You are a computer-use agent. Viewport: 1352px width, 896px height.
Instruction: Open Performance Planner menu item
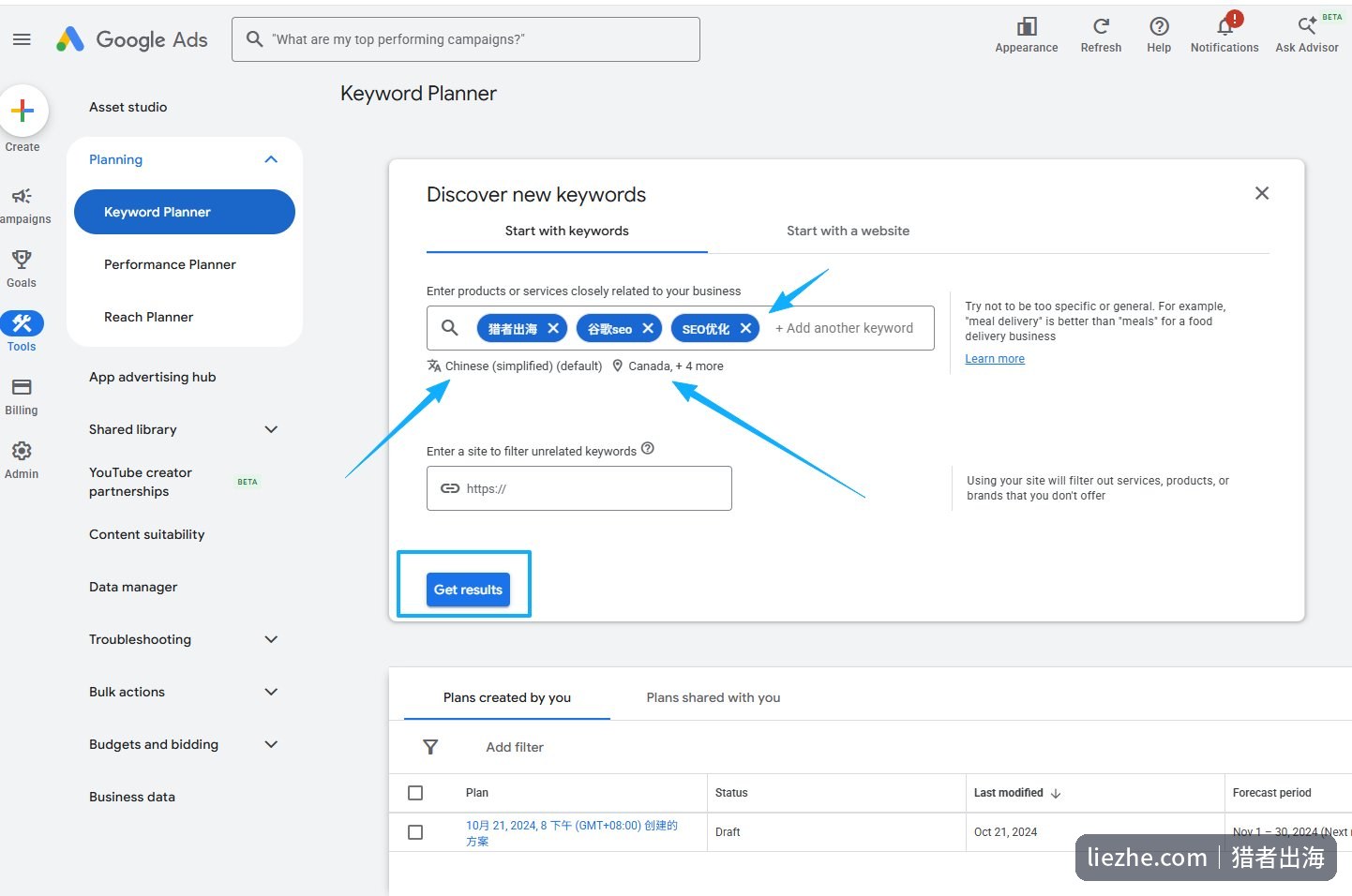click(x=170, y=264)
